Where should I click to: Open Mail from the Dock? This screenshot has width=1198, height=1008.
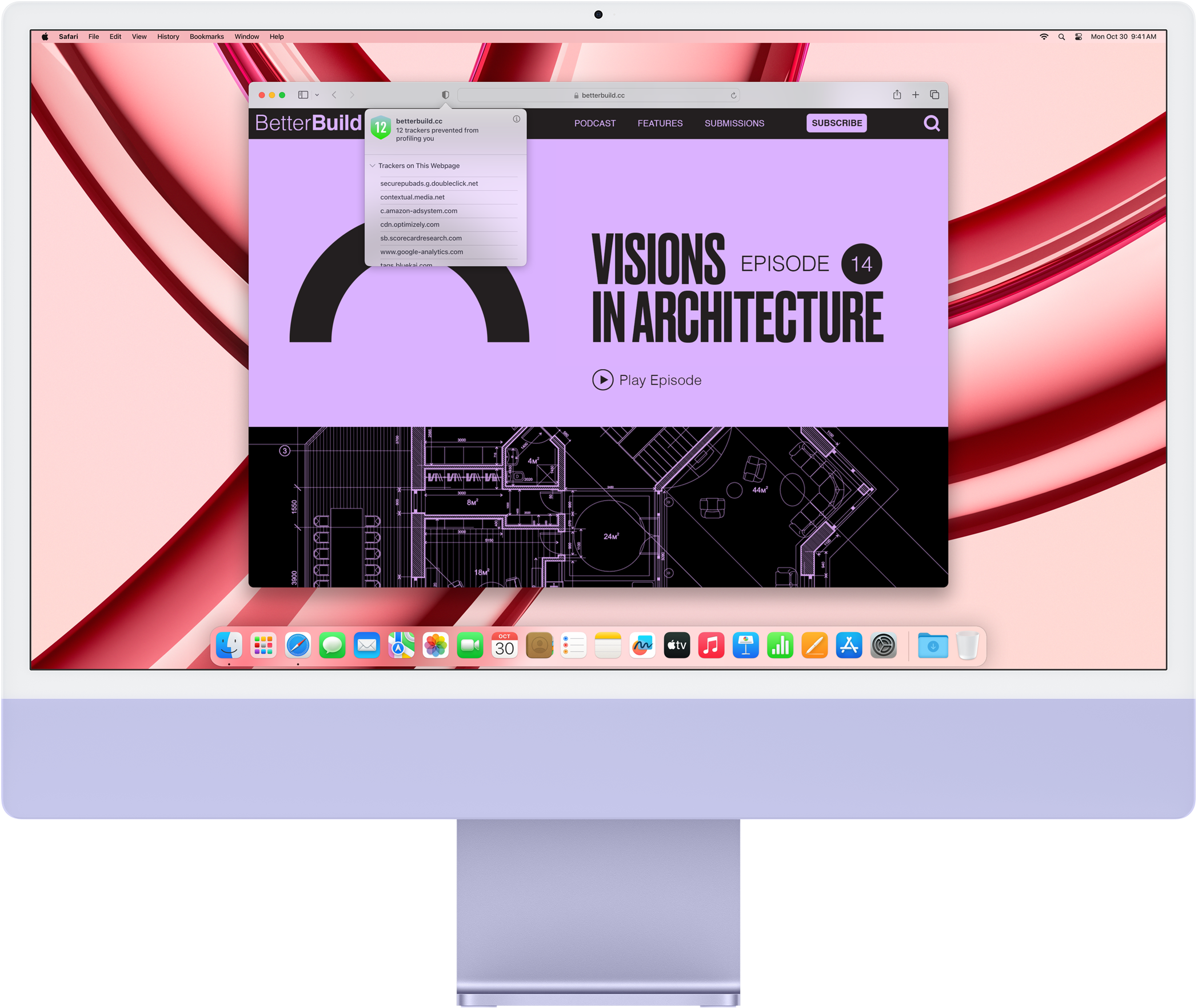click(367, 646)
